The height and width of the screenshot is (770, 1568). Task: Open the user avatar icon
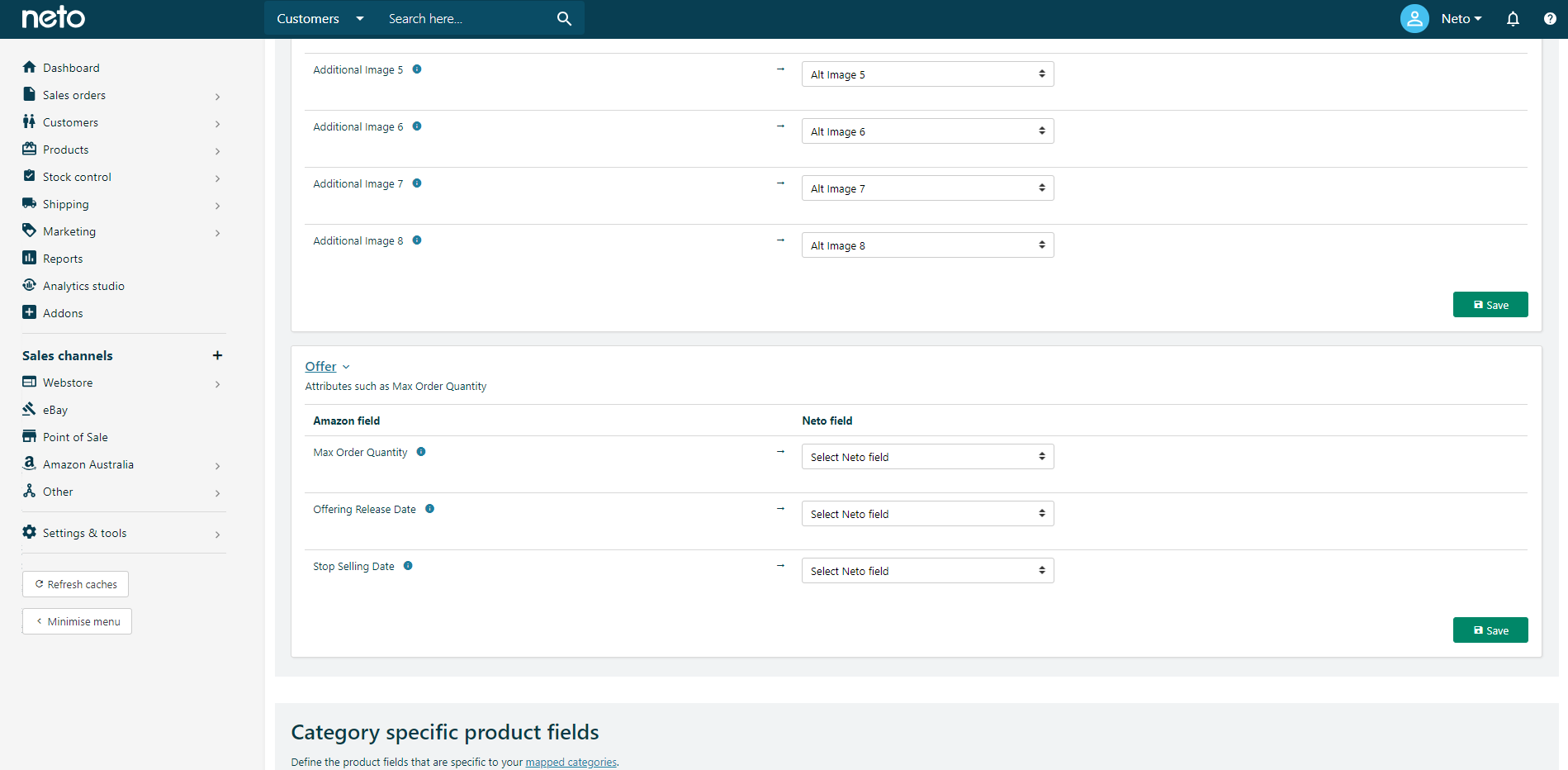tap(1414, 18)
